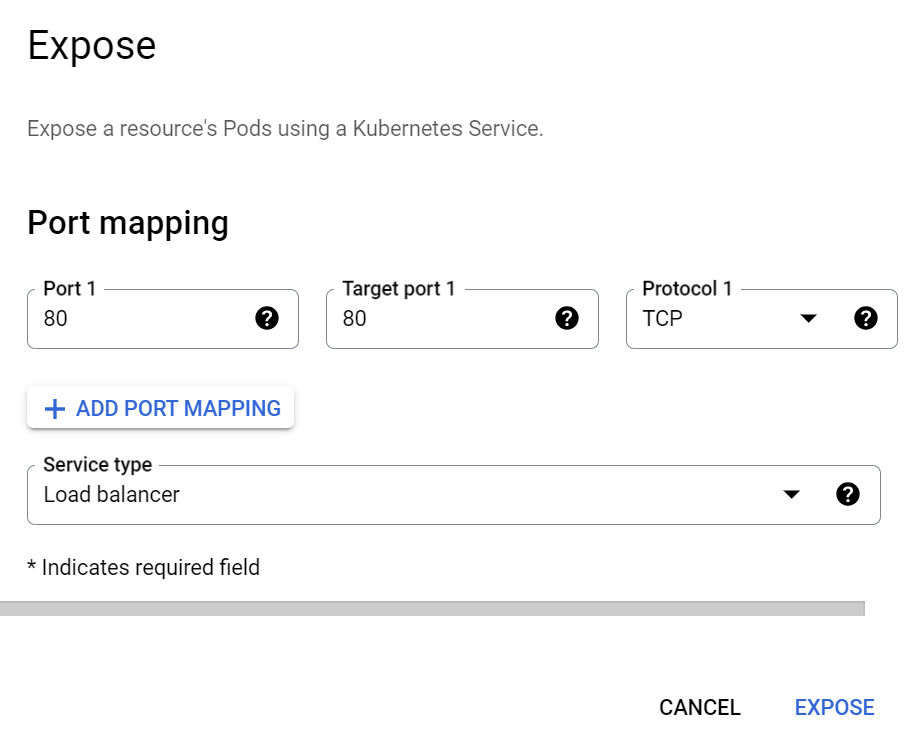Click the Protocol 1 field label

coord(687,288)
